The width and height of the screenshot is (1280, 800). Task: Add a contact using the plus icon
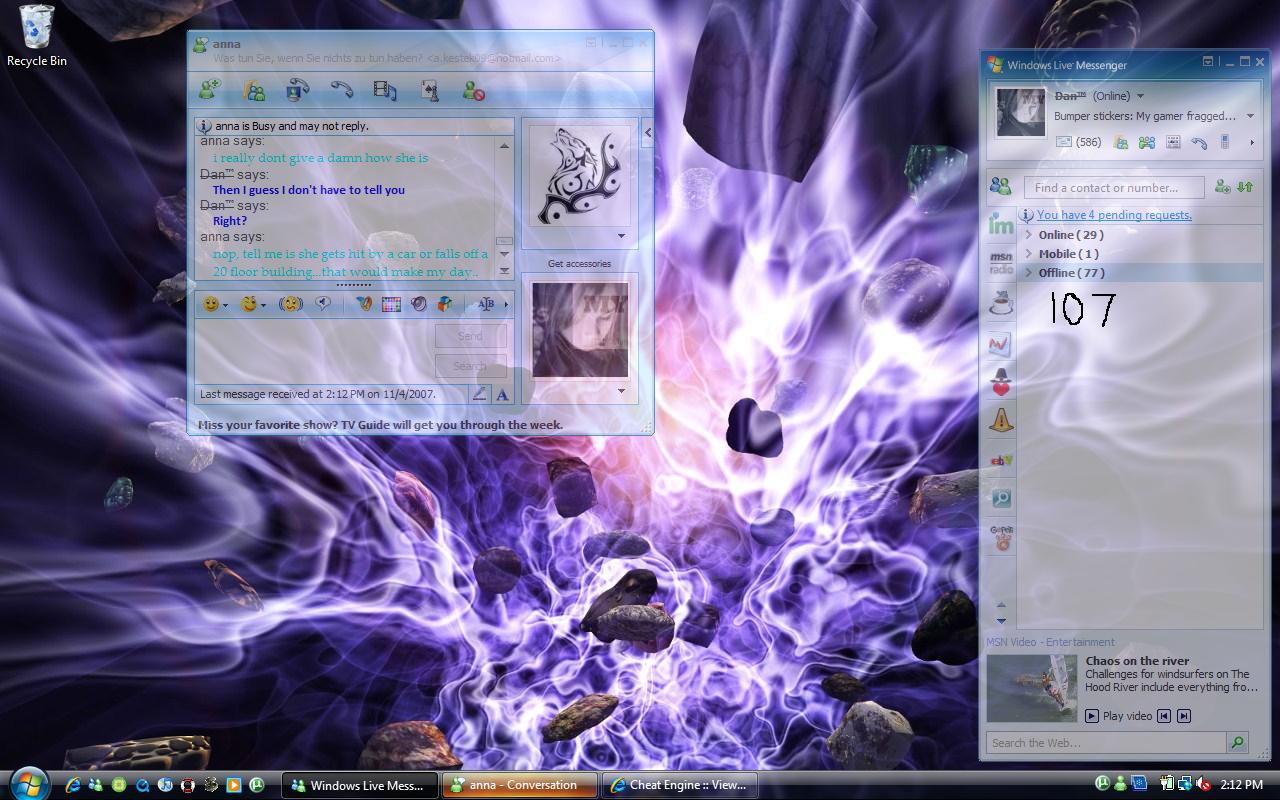pos(1222,187)
